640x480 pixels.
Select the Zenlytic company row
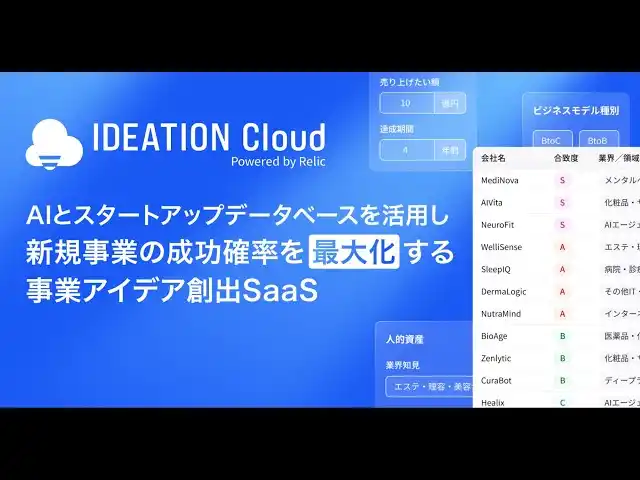pos(556,358)
